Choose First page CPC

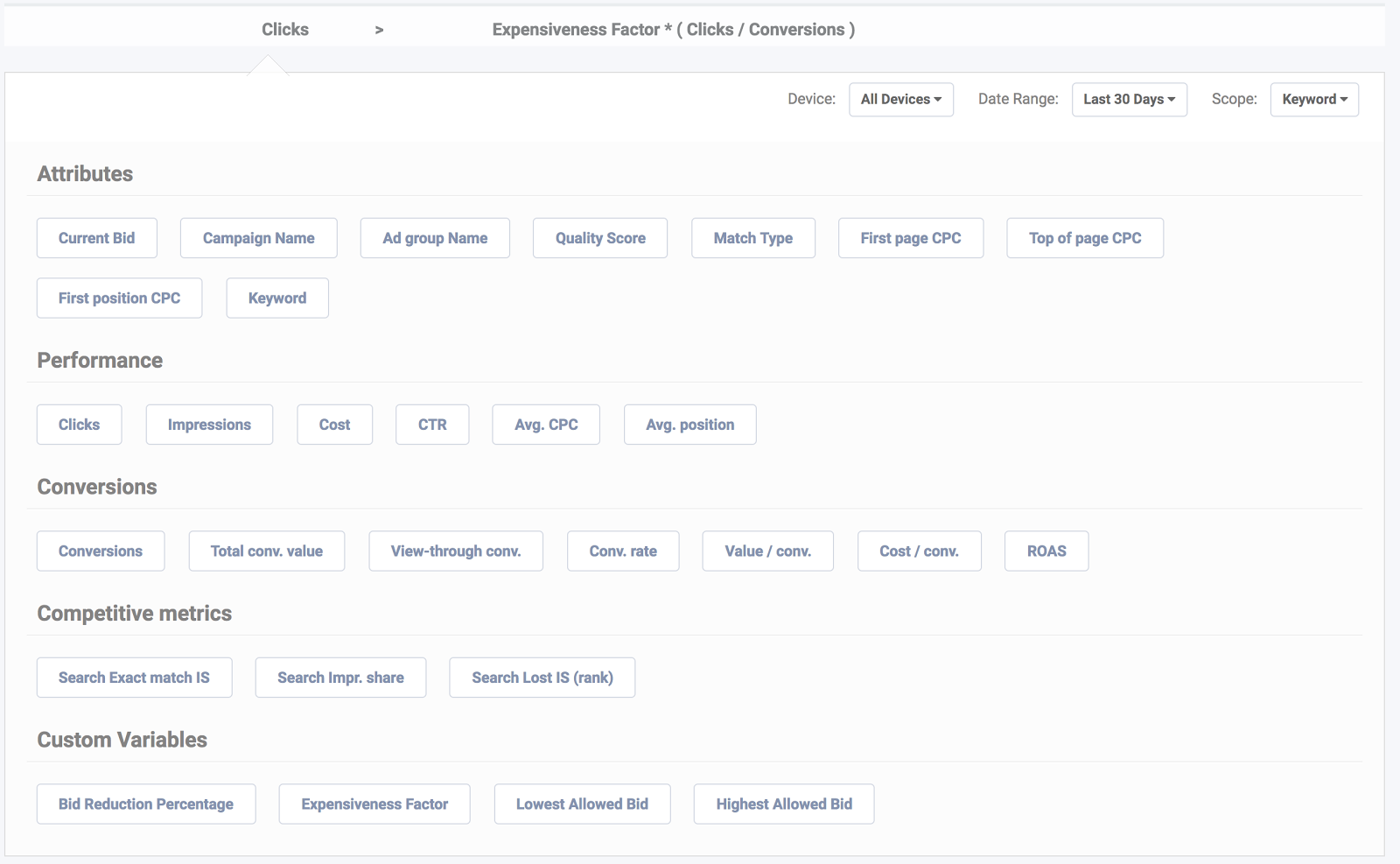click(911, 238)
